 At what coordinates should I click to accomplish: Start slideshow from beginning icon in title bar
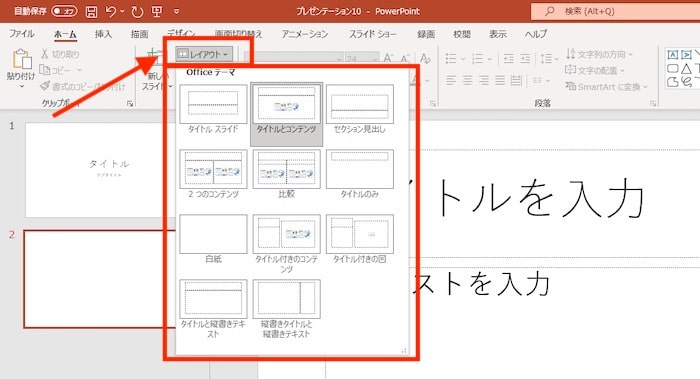click(x=157, y=11)
